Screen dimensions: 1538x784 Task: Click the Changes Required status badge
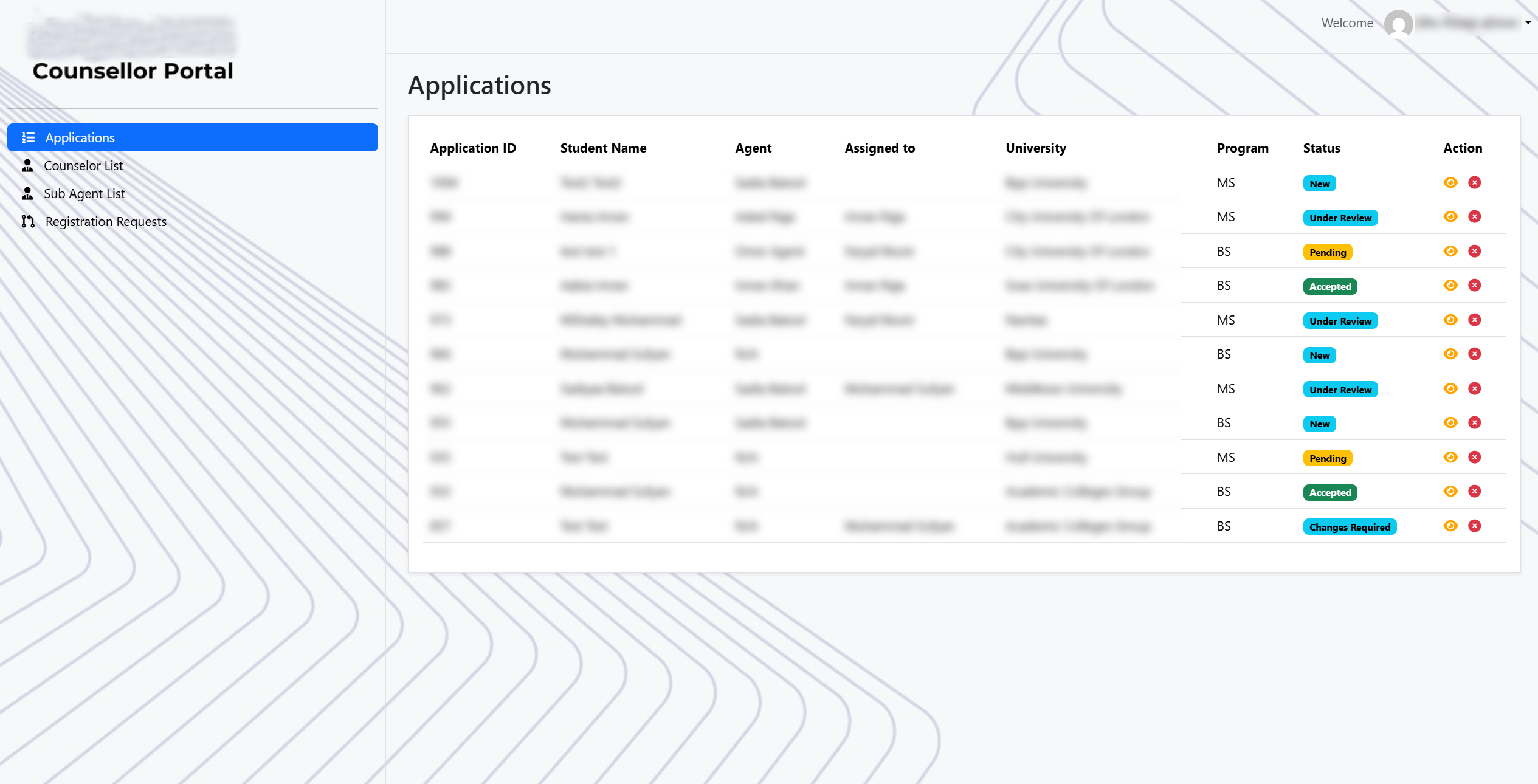(x=1350, y=527)
